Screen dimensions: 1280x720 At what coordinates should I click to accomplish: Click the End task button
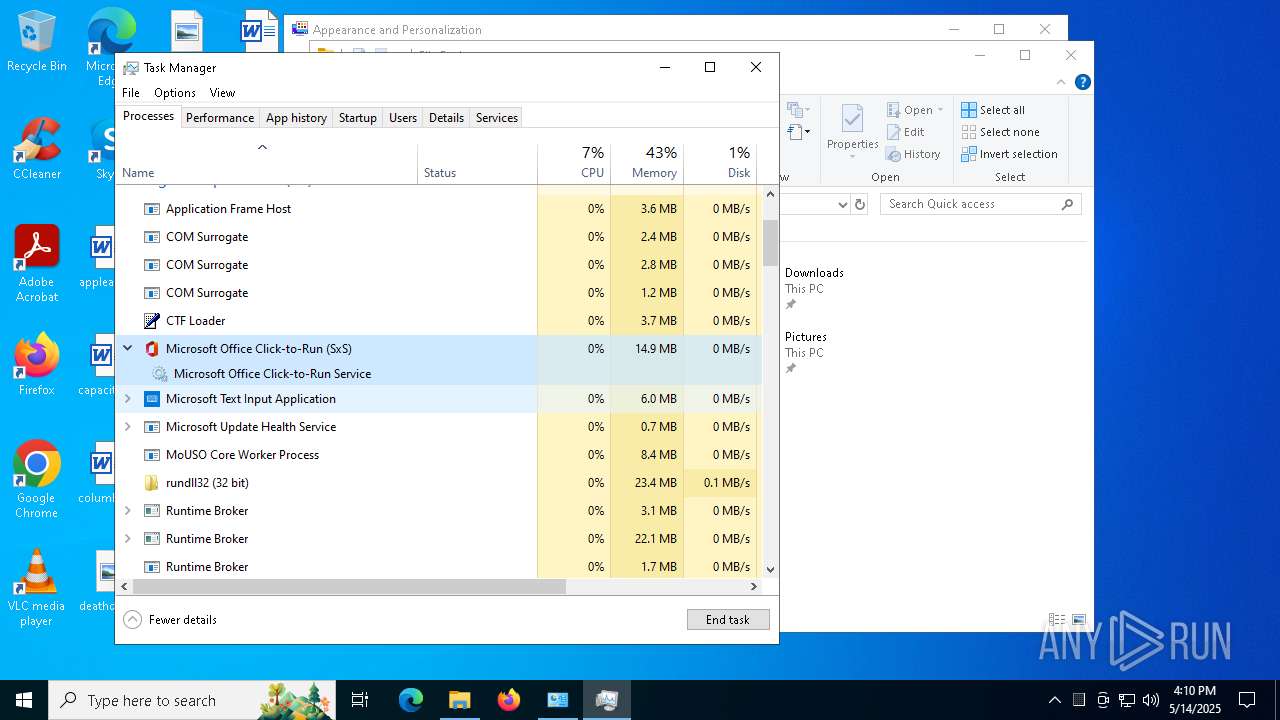[728, 620]
